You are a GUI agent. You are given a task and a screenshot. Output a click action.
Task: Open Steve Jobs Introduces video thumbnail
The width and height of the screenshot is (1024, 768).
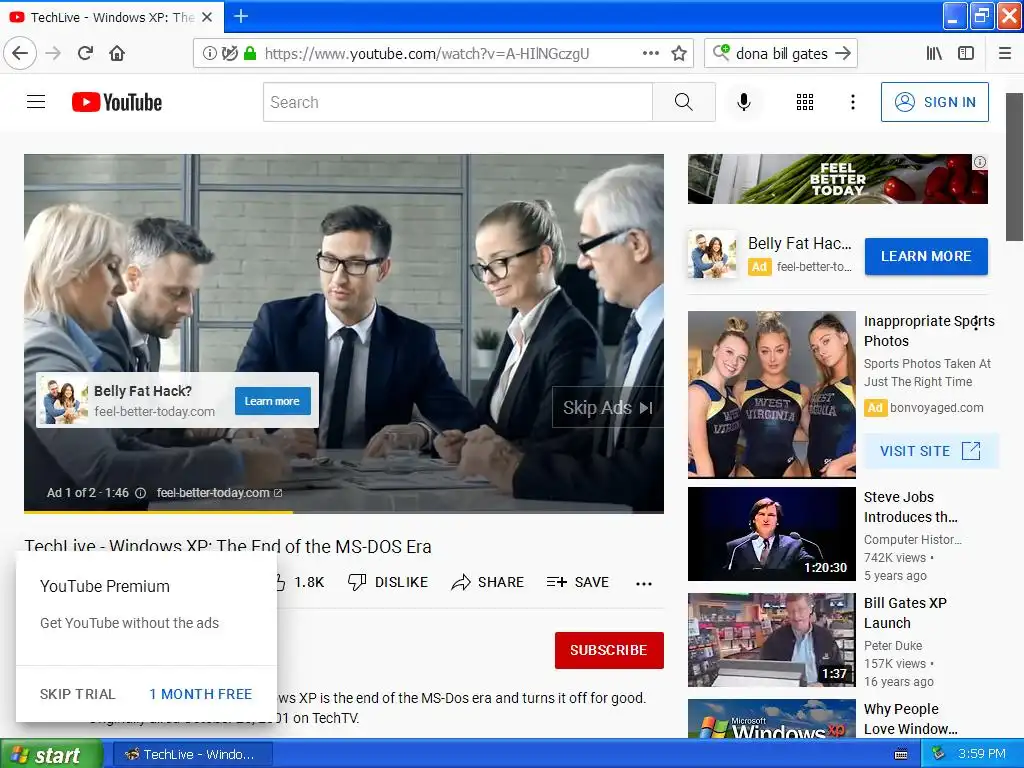771,534
